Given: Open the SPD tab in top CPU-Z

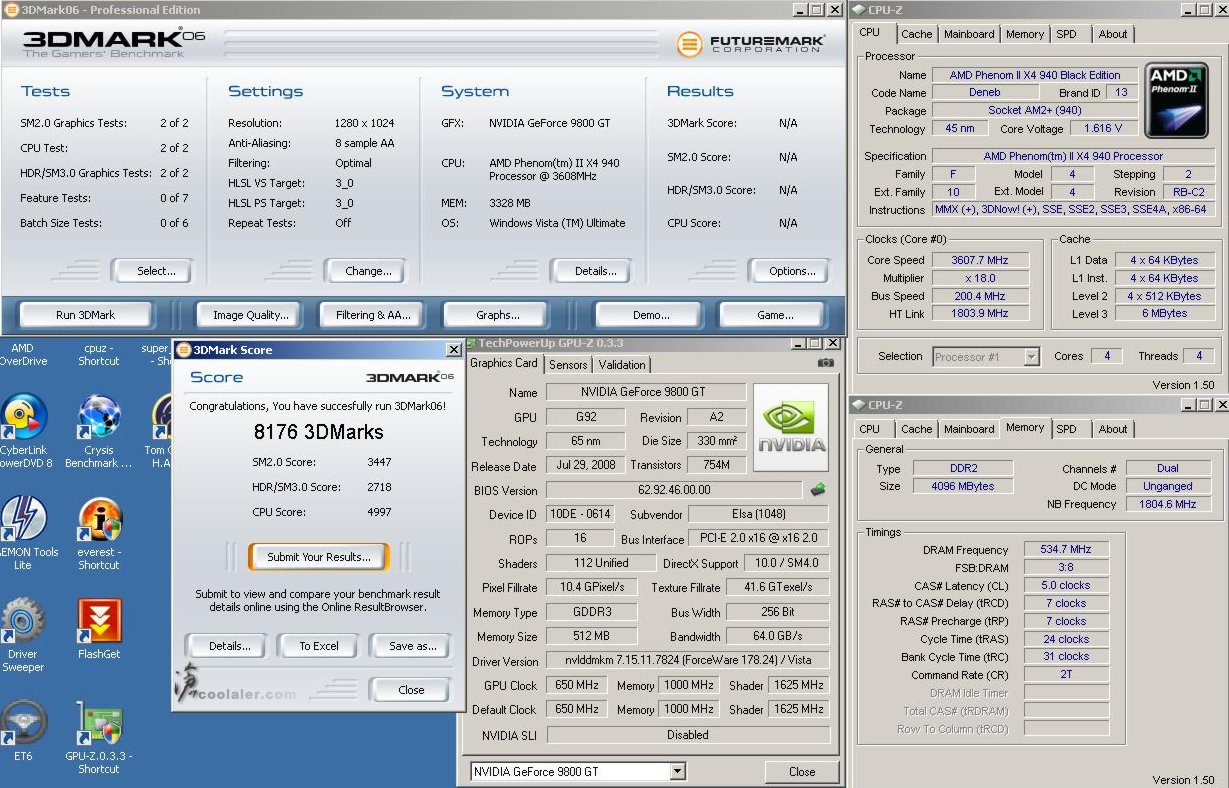Looking at the screenshot, I should pyautogui.click(x=1067, y=34).
